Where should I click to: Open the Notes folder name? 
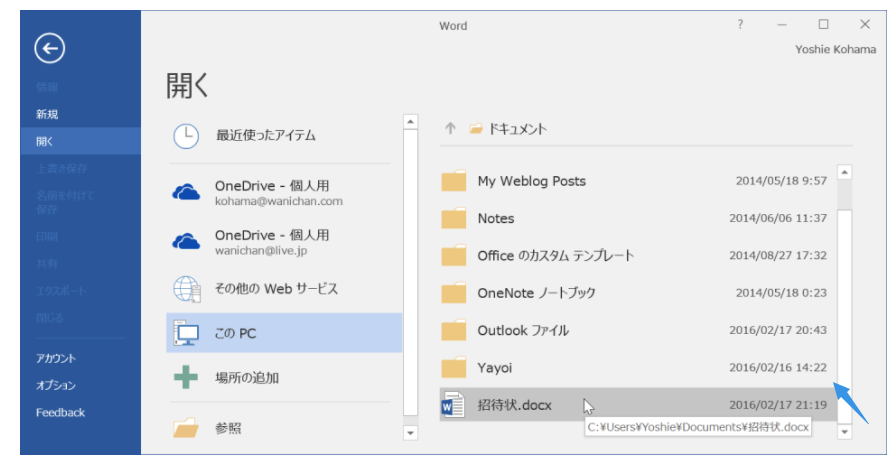[x=495, y=219]
